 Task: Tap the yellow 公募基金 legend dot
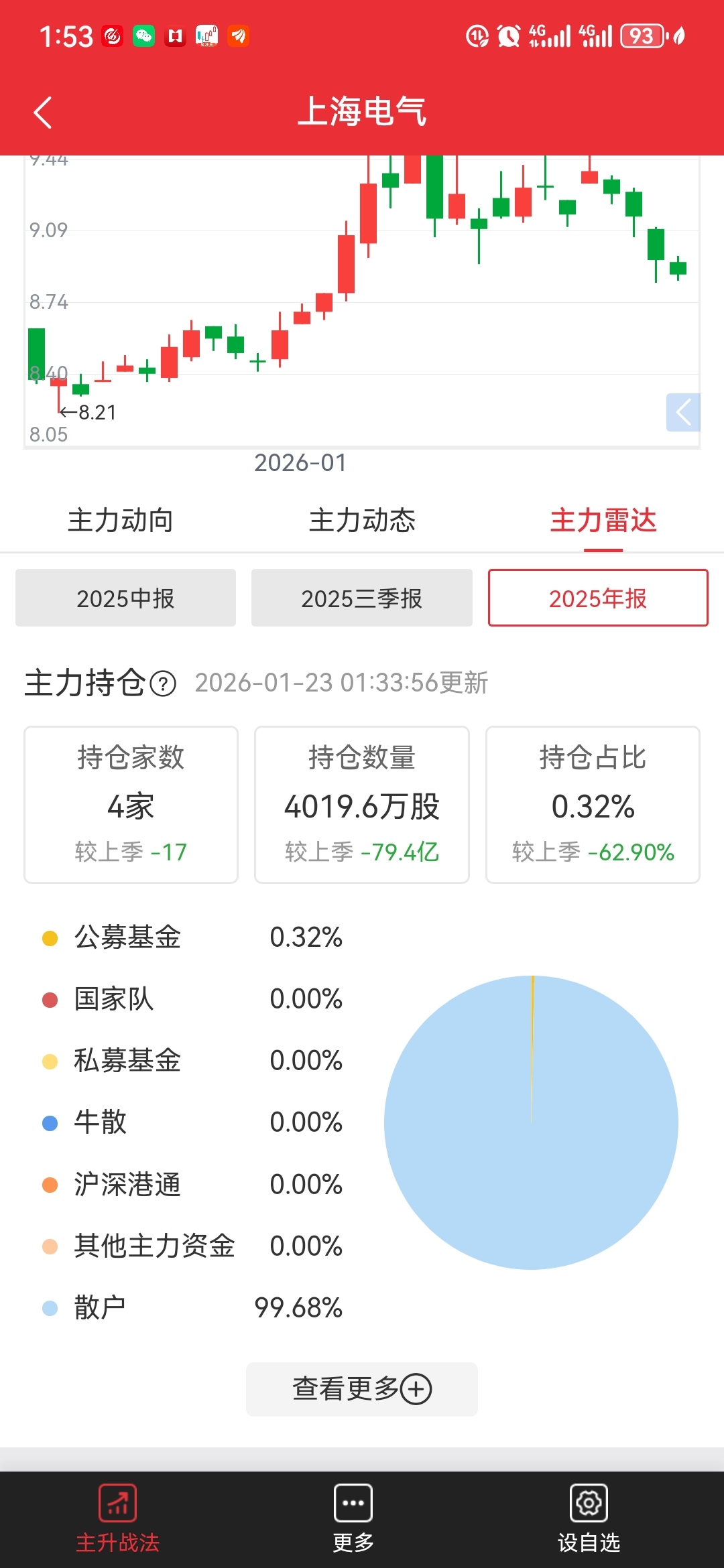50,937
